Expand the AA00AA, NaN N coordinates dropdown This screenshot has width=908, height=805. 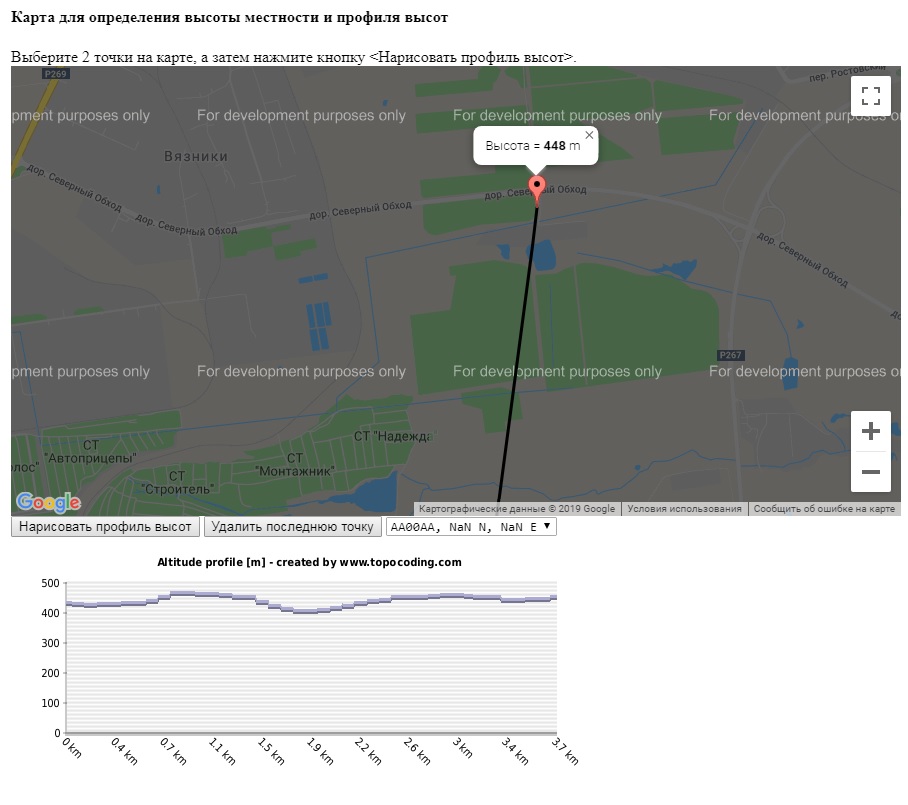tap(470, 526)
